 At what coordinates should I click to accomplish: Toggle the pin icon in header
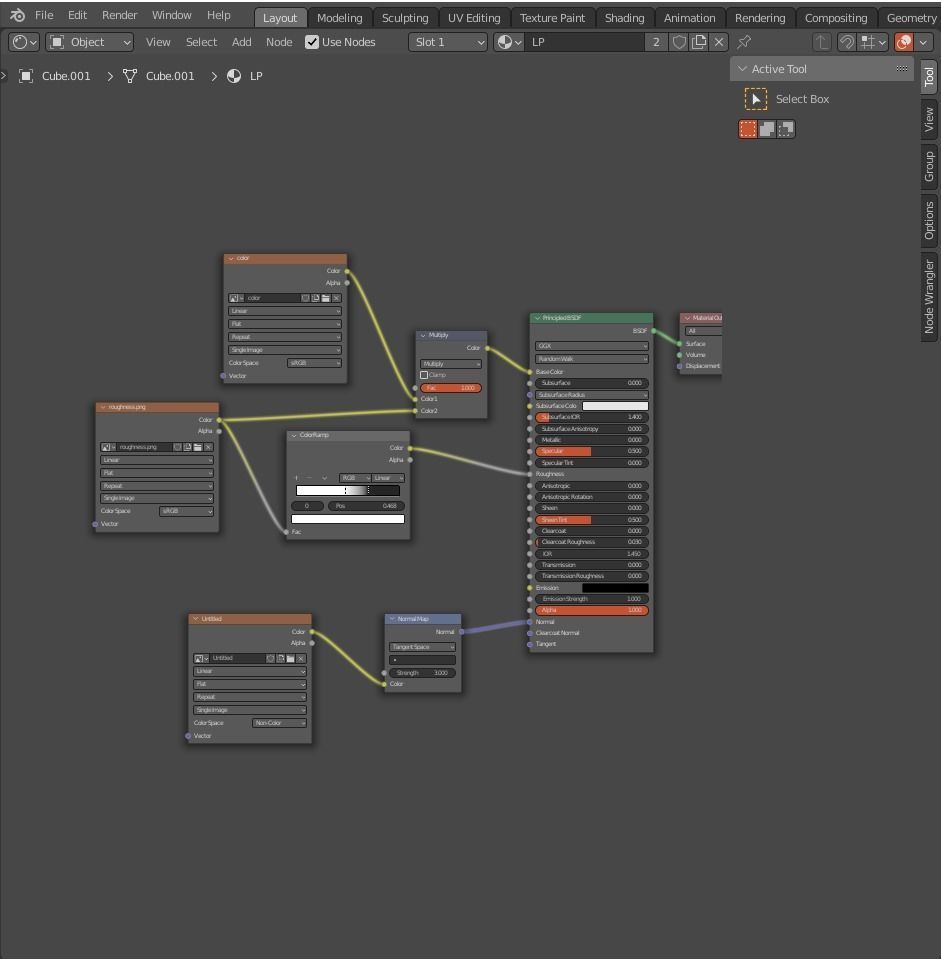(x=744, y=42)
